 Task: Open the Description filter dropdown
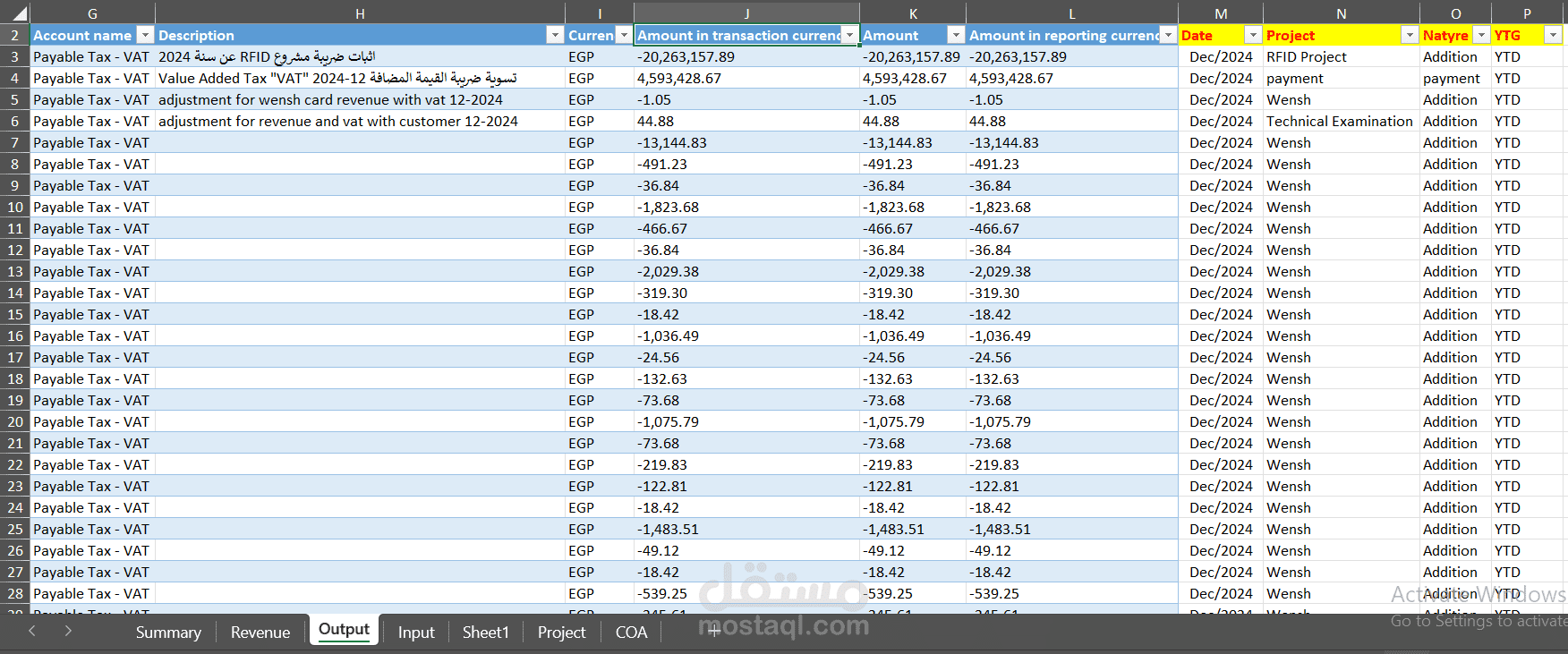tap(555, 35)
